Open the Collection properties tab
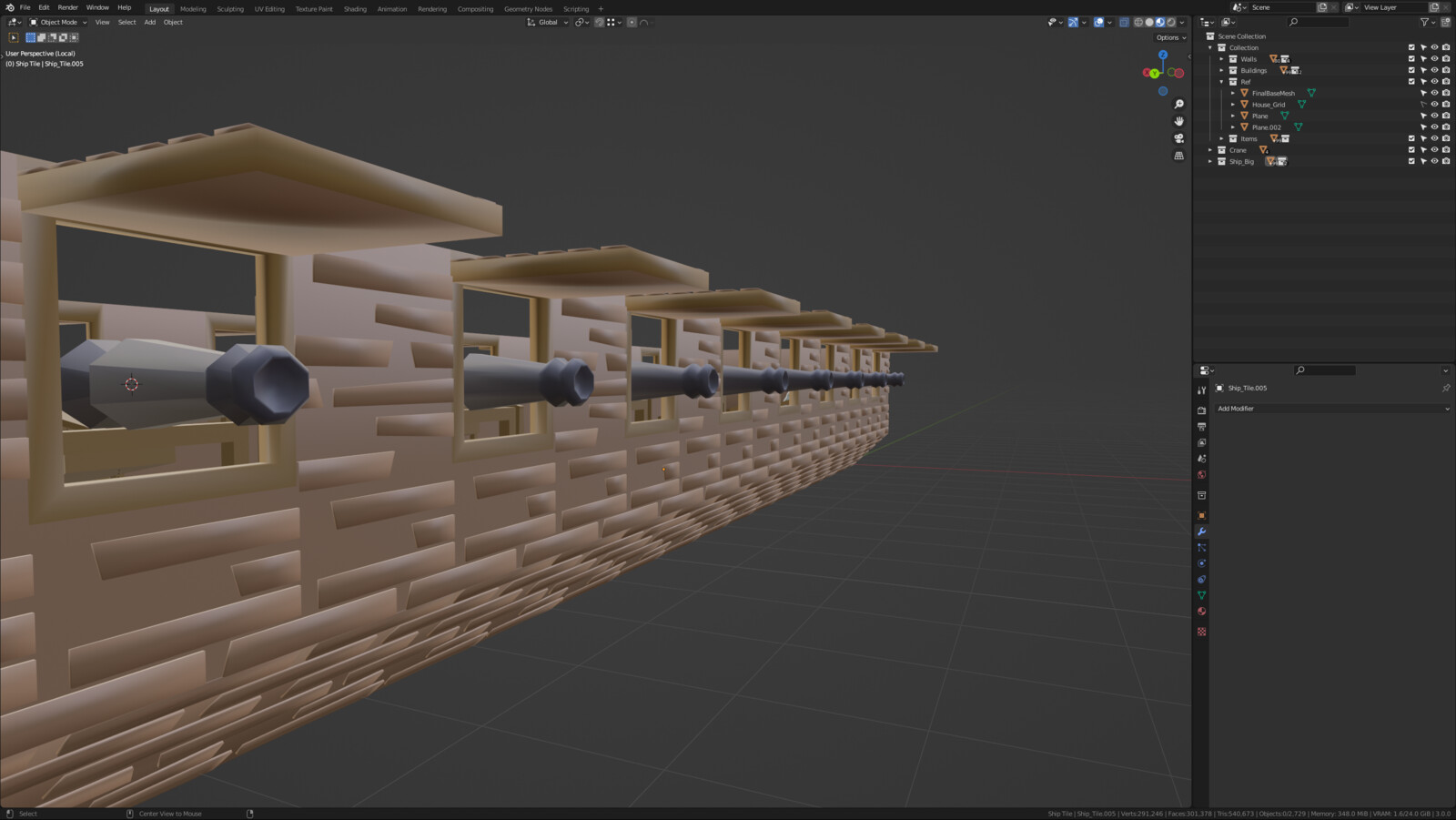This screenshot has height=820, width=1456. coord(1201,495)
